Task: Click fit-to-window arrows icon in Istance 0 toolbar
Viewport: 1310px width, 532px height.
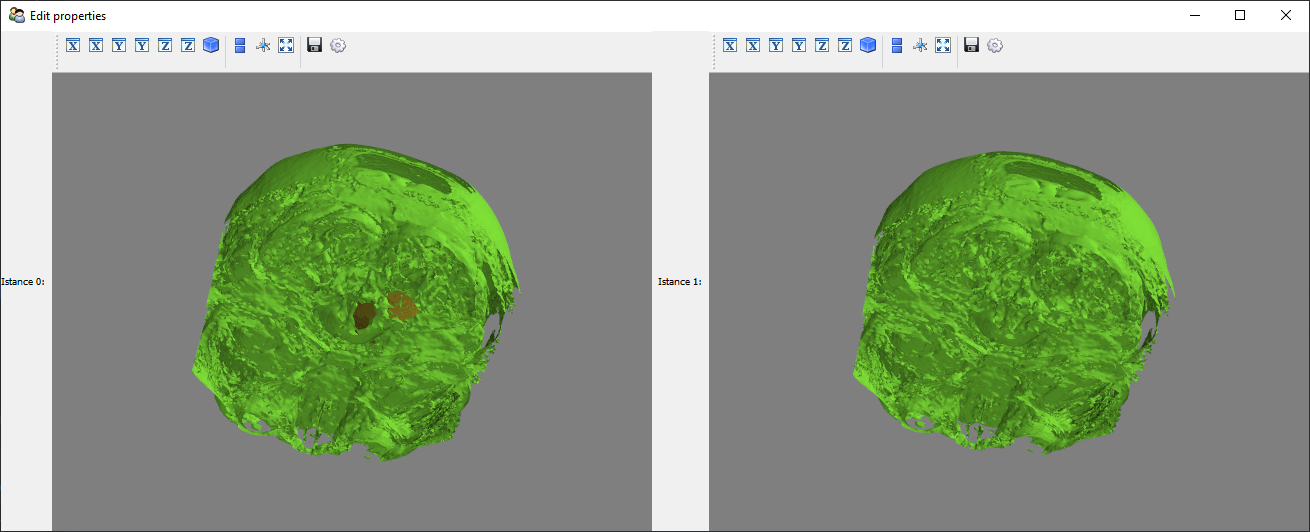Action: click(x=286, y=45)
